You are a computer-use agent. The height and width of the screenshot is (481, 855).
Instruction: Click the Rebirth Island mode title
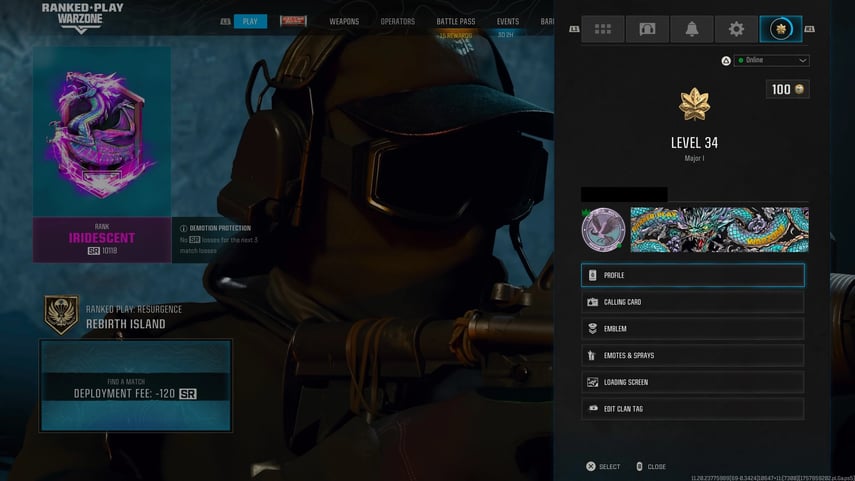(125, 324)
